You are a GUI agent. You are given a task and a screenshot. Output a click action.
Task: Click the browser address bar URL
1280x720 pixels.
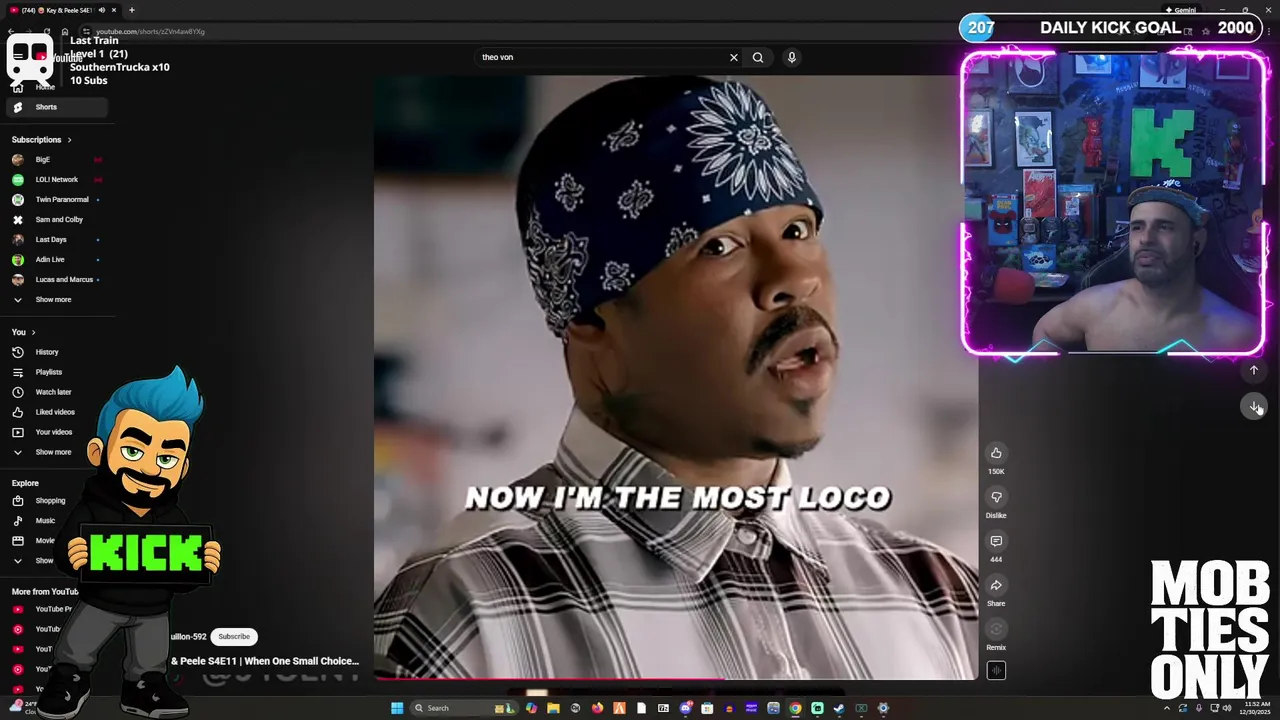pyautogui.click(x=150, y=31)
